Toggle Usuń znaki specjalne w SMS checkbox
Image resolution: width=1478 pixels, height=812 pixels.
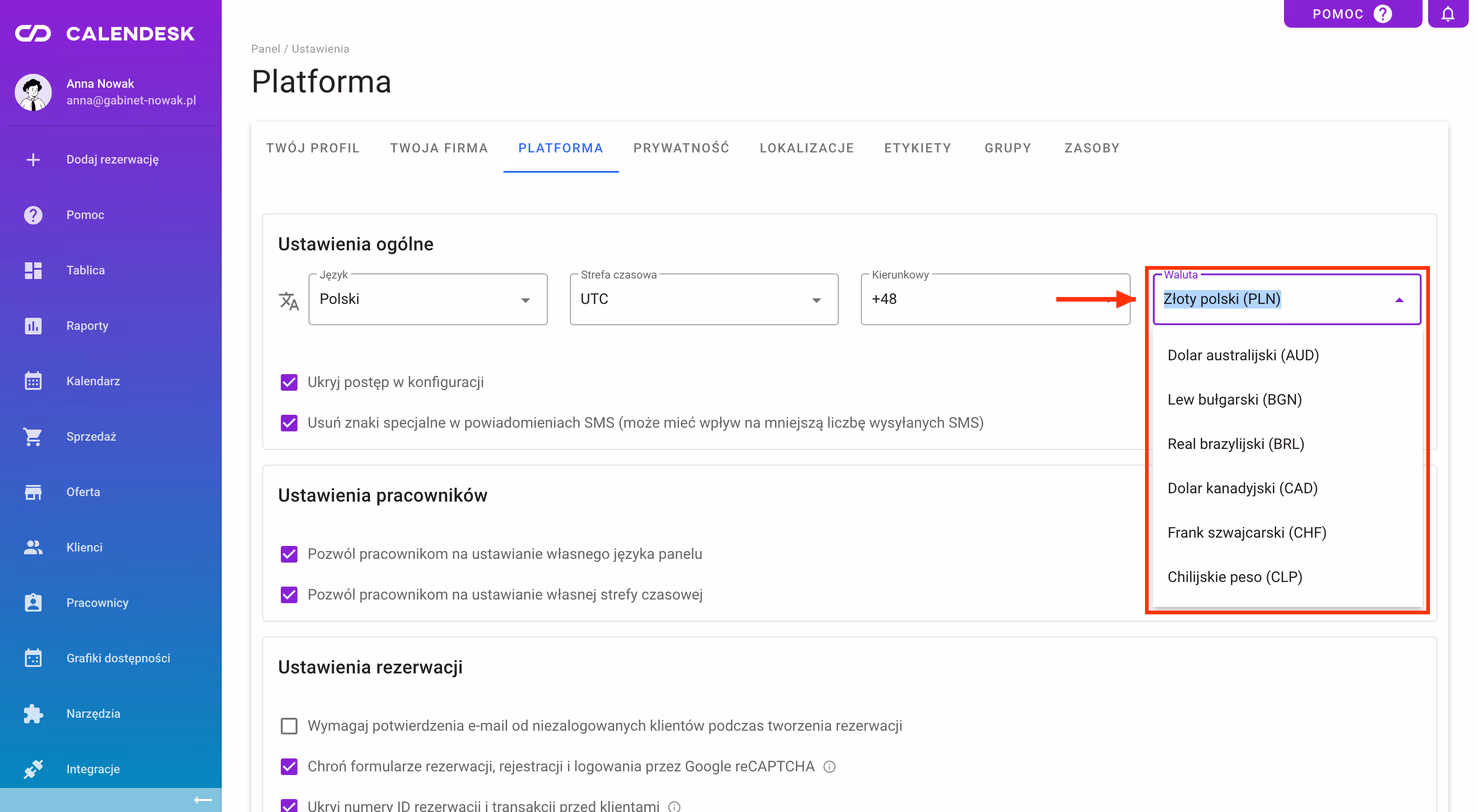pyautogui.click(x=289, y=423)
